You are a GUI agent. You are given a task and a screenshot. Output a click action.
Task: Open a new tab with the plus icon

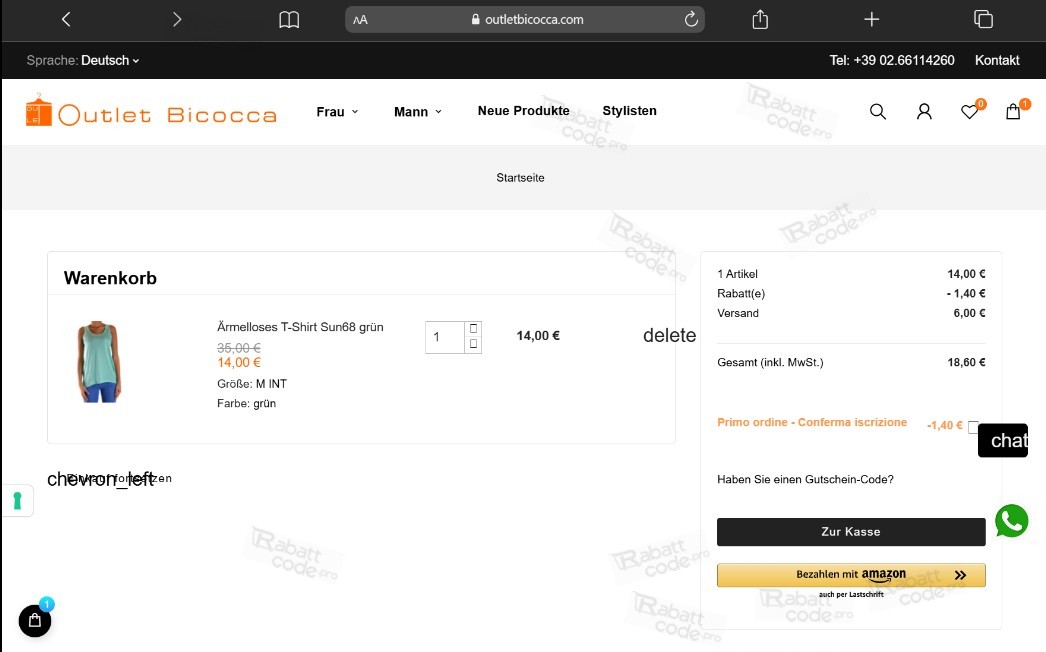click(871, 19)
